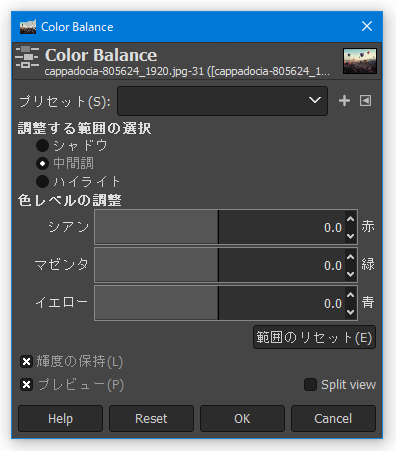Select the ハイライト (Highlights) radio button
Screen dimensions: 396x451
click(42, 182)
